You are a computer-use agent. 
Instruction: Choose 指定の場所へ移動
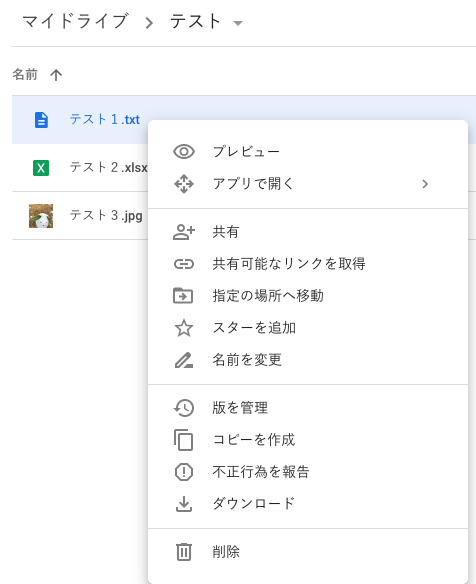pyautogui.click(x=308, y=296)
